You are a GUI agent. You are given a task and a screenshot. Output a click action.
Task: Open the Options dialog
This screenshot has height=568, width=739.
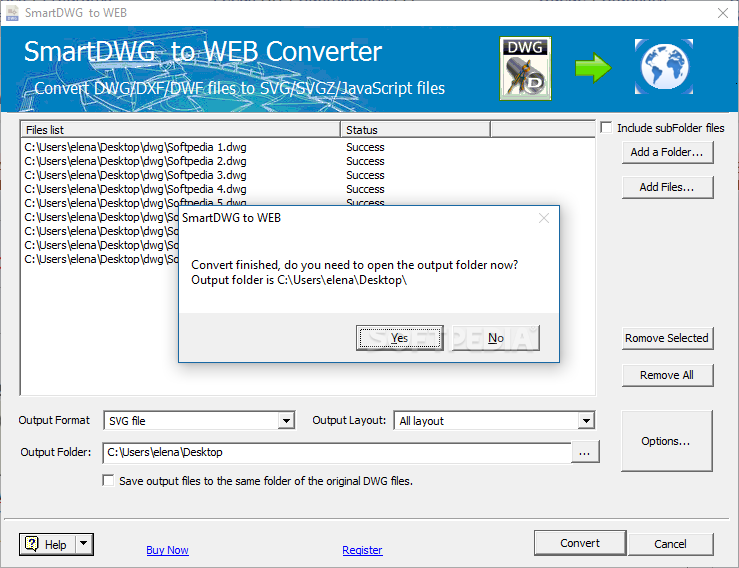[666, 441]
